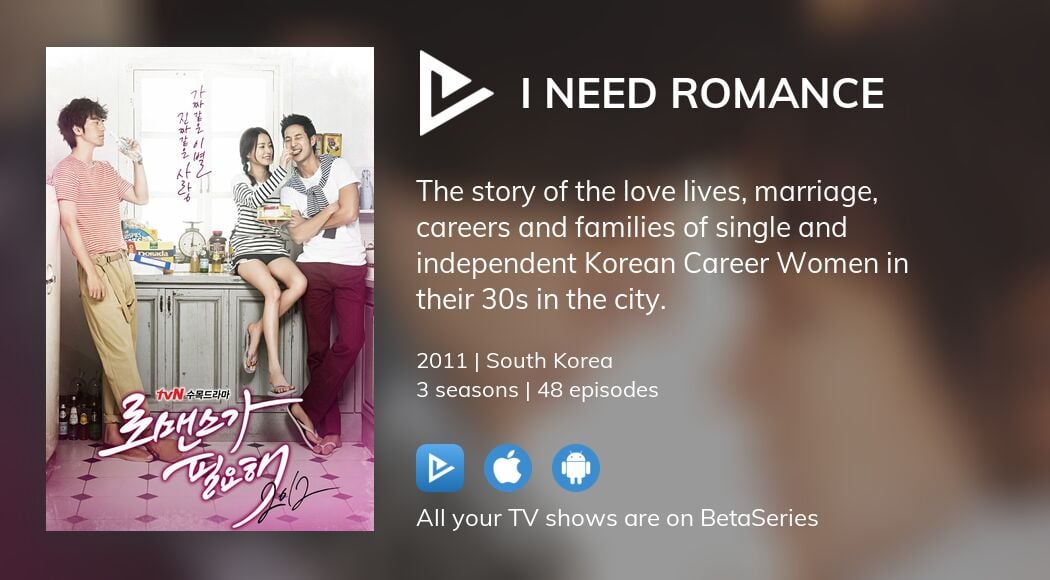
Task: Click All your TV shows are on BetaSeries
Action: pos(617,518)
